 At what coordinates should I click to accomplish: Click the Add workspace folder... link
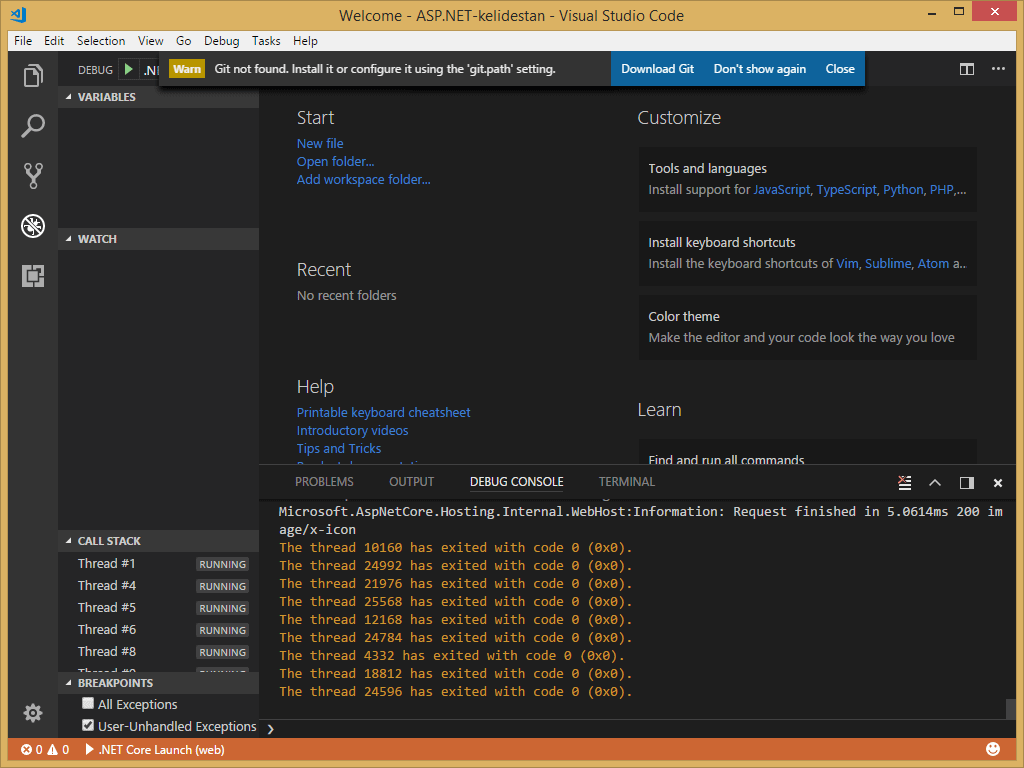tap(363, 180)
